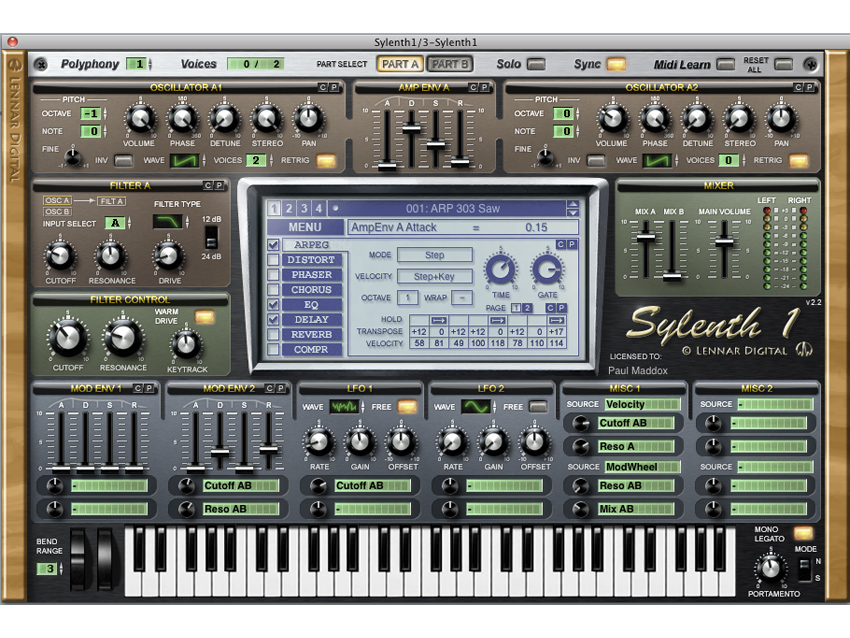The image size is (850, 638).
Task: Uncheck the ARPEG effect checkbox
Action: [273, 245]
